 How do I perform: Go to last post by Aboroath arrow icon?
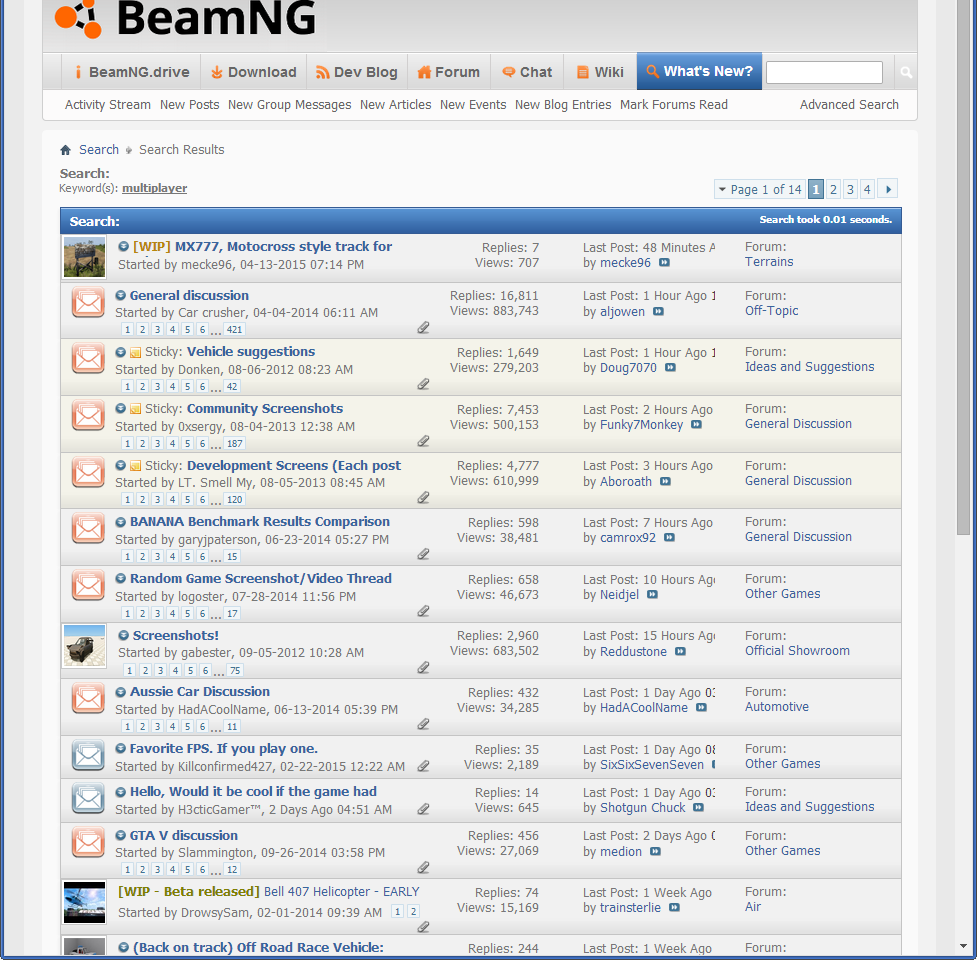(665, 482)
